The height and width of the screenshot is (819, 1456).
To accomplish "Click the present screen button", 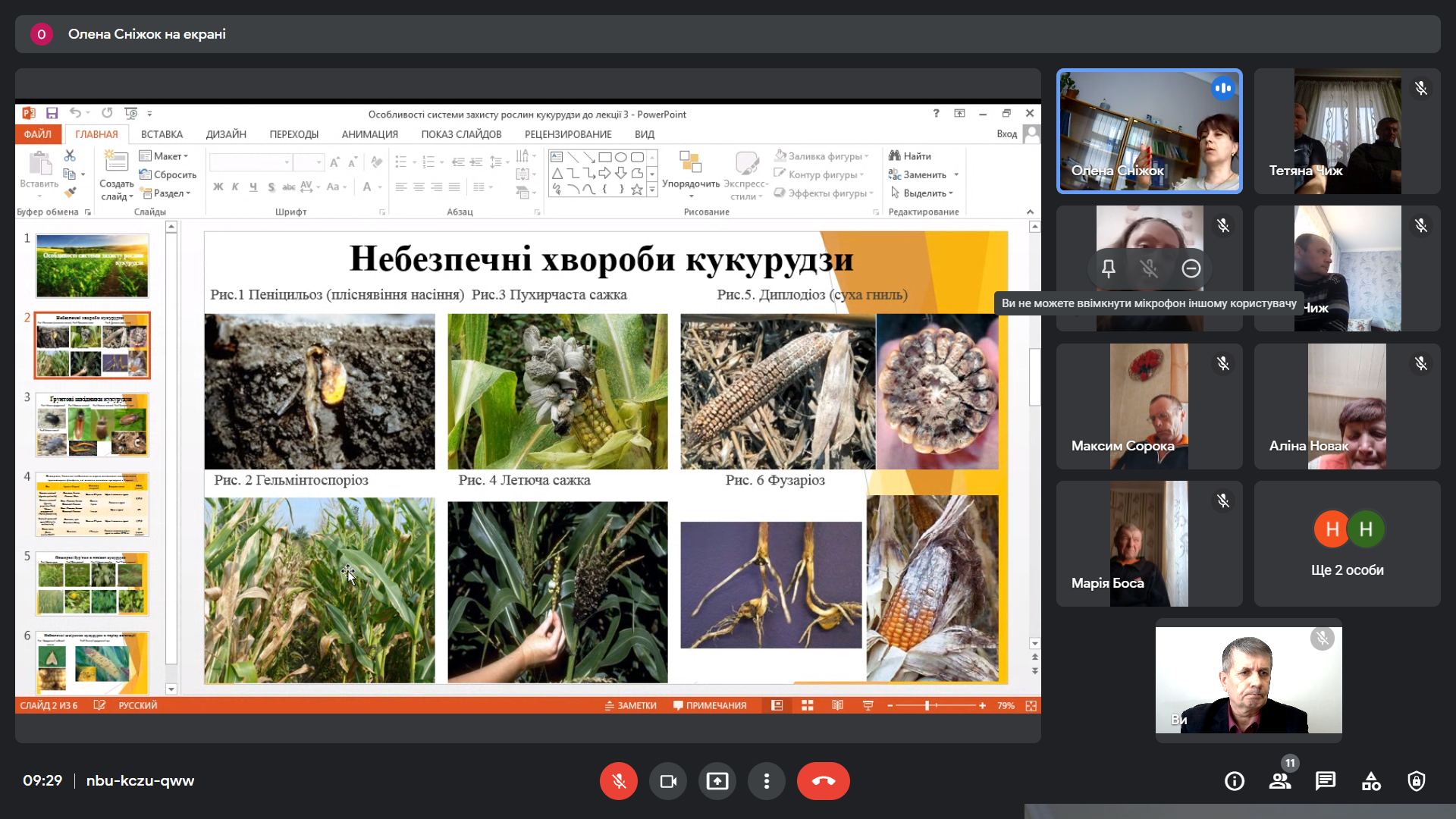I will coord(717,781).
